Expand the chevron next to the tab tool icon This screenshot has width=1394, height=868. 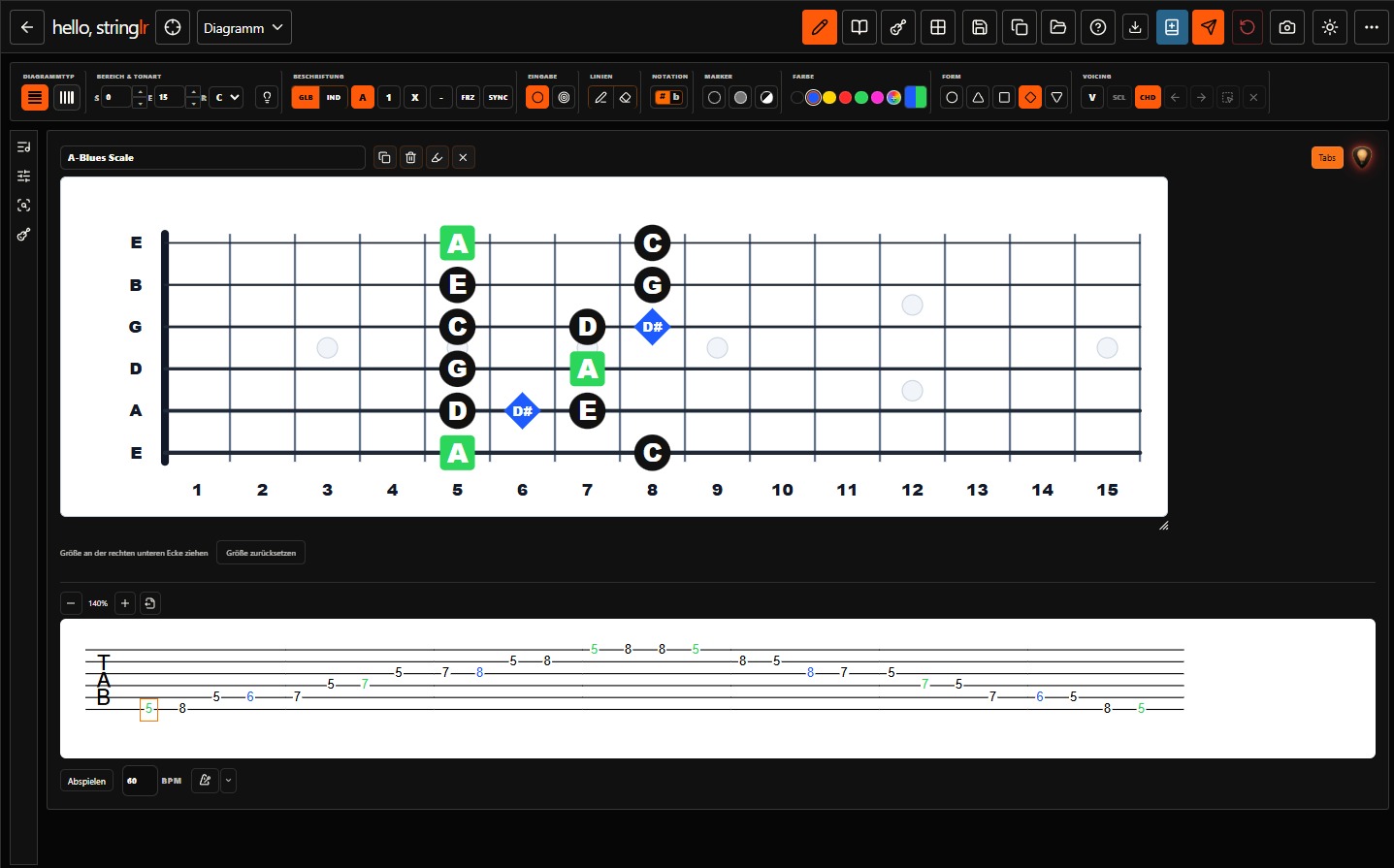[x=229, y=780]
